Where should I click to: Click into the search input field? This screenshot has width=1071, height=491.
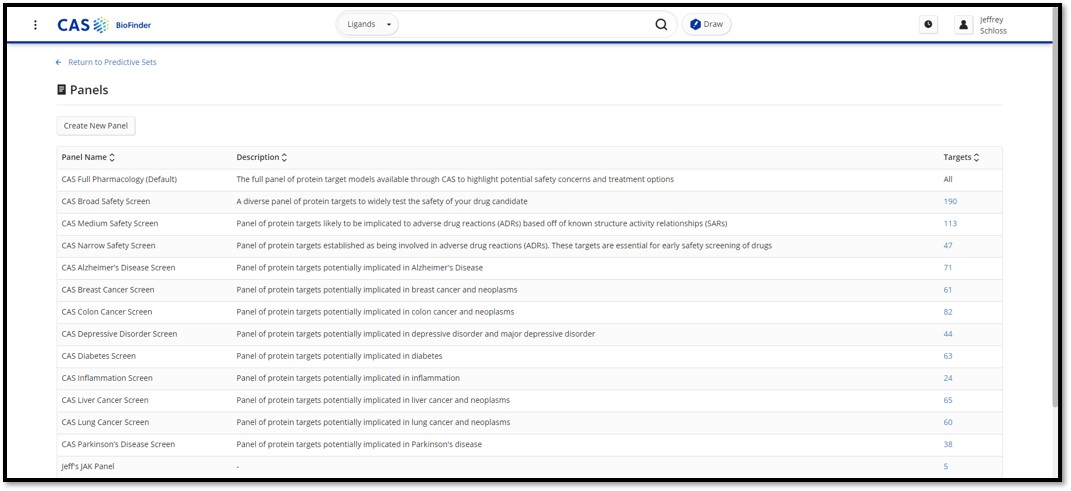tap(526, 25)
